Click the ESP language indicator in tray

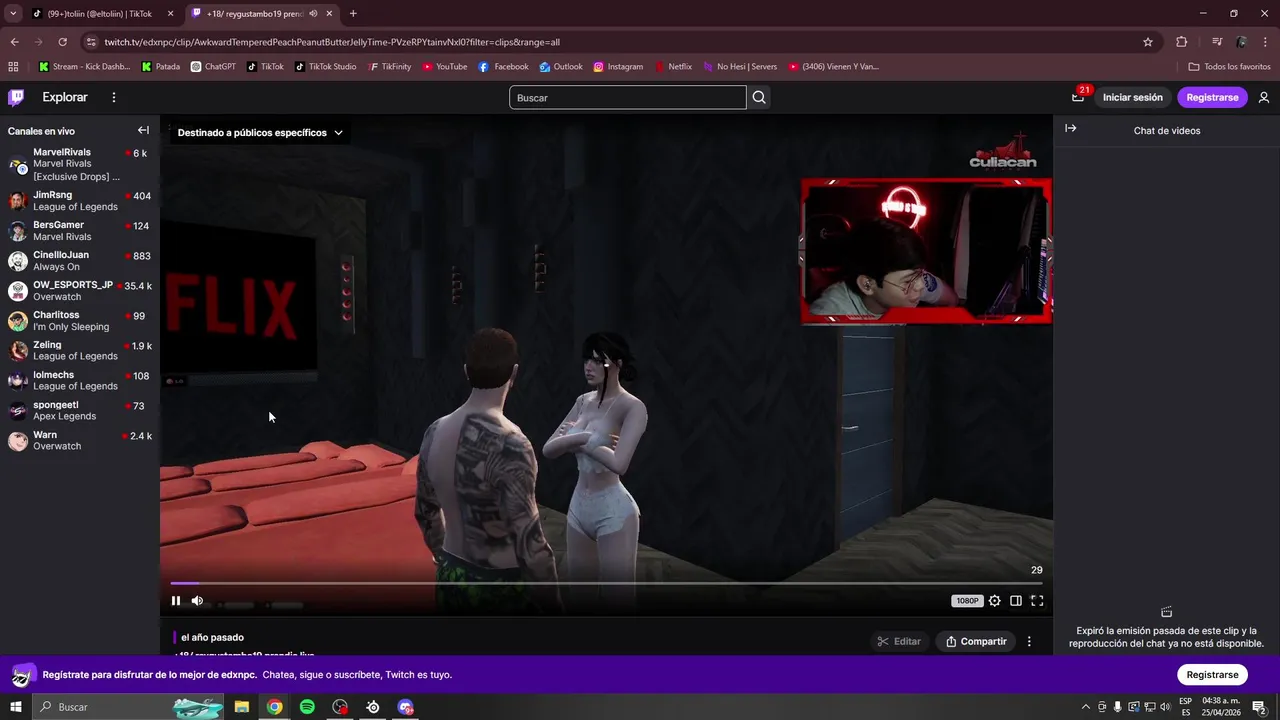click(x=1185, y=707)
